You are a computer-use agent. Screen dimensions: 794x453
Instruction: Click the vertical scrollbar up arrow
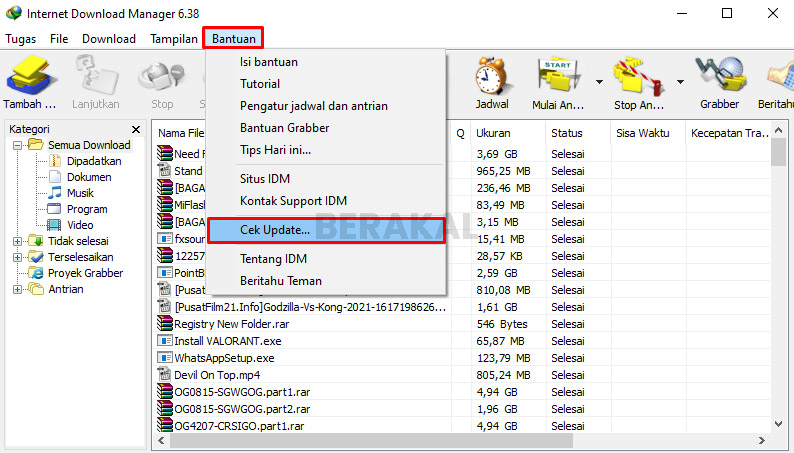pyautogui.click(x=778, y=130)
